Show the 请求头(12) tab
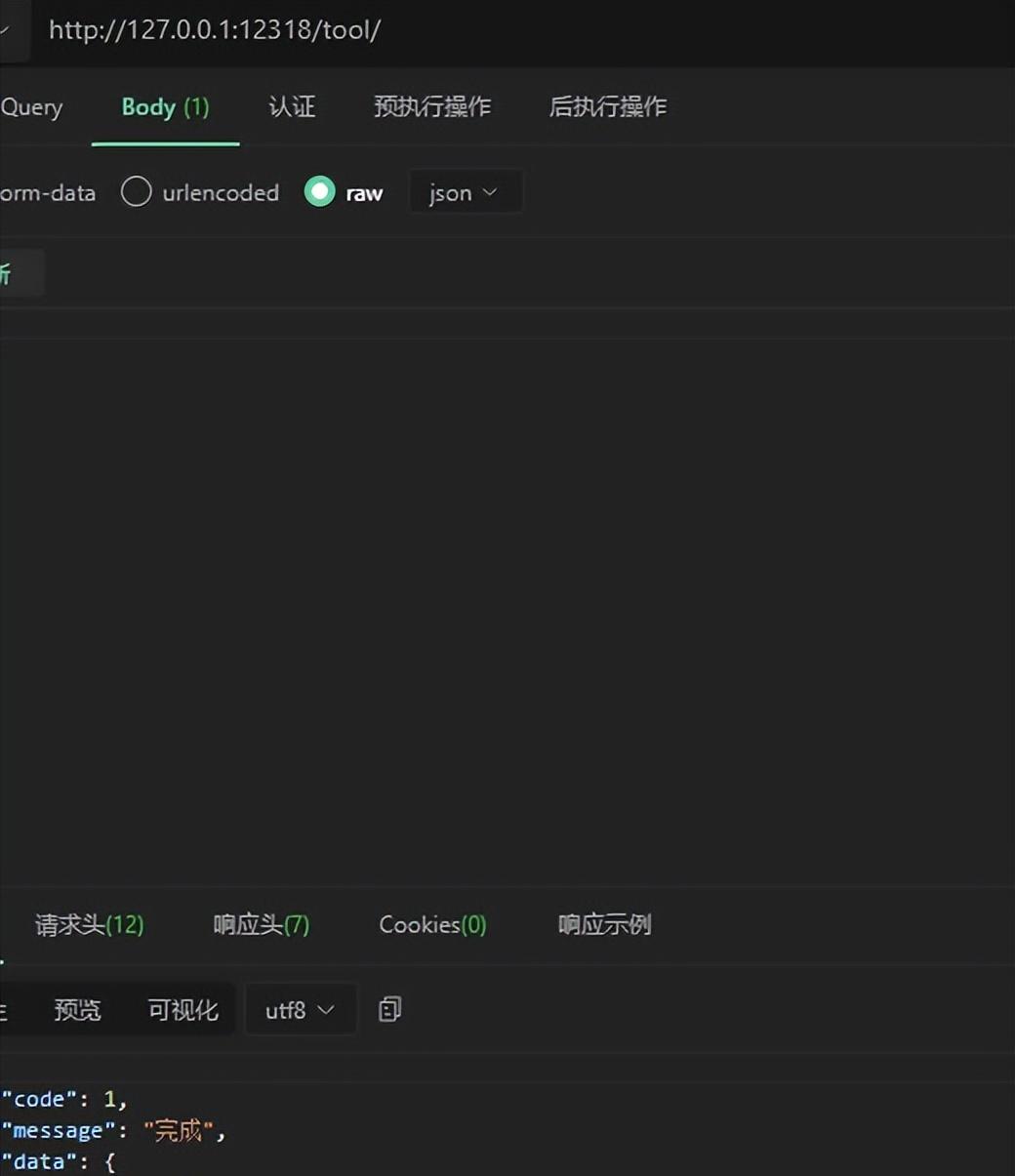 [89, 924]
